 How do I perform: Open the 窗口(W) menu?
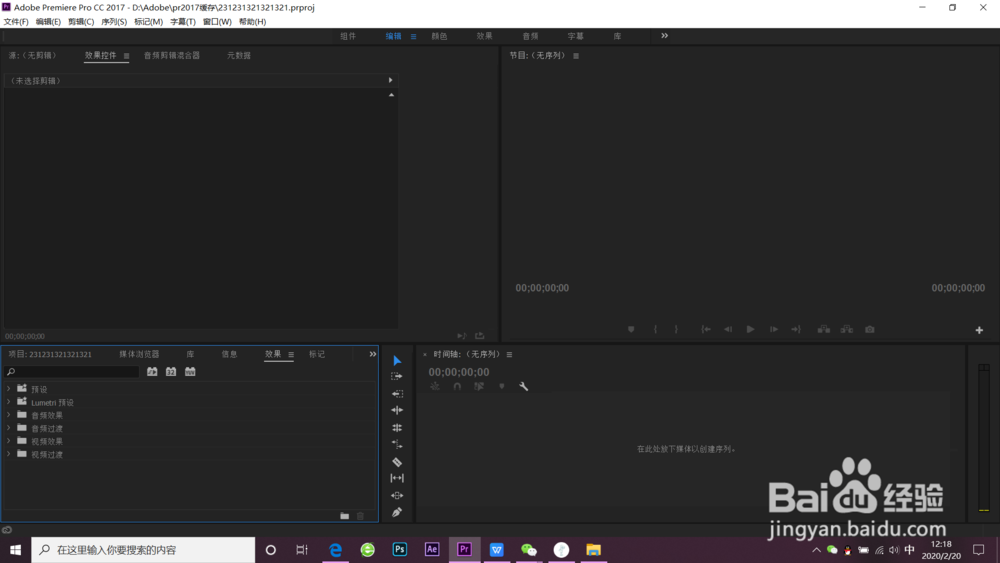pos(217,22)
